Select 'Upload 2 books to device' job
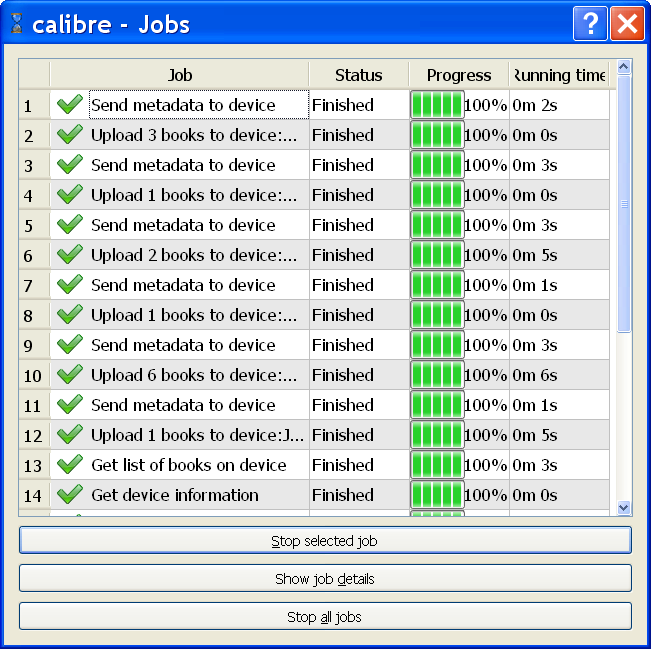 (x=194, y=255)
